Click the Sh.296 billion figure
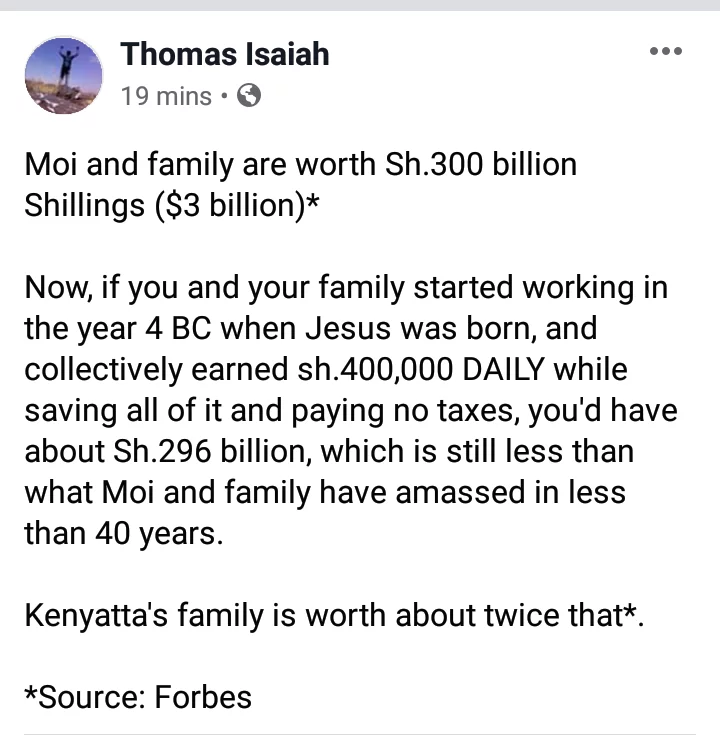The width and height of the screenshot is (720, 751). [x=213, y=451]
